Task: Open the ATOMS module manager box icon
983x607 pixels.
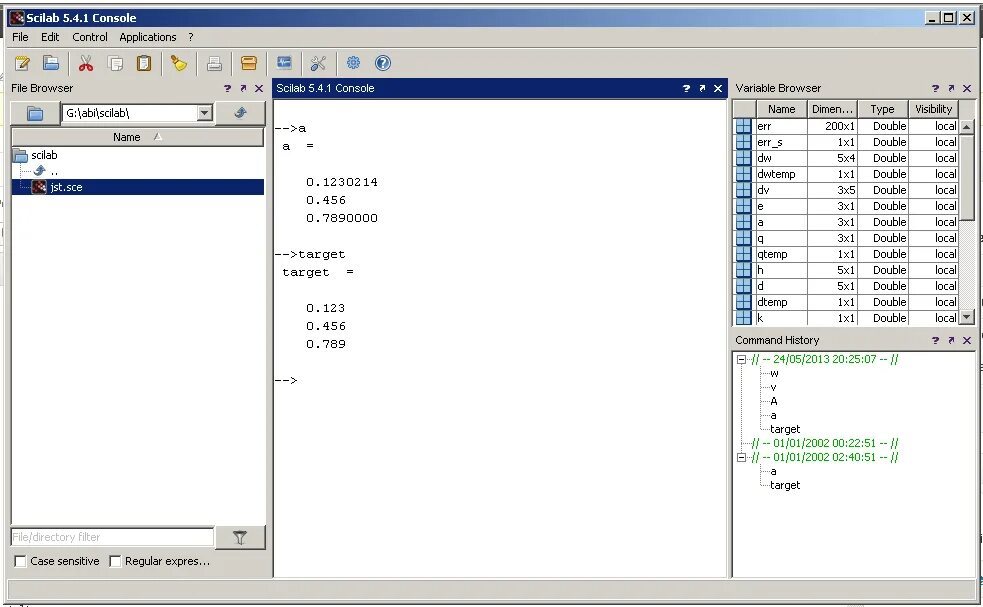Action: point(249,63)
